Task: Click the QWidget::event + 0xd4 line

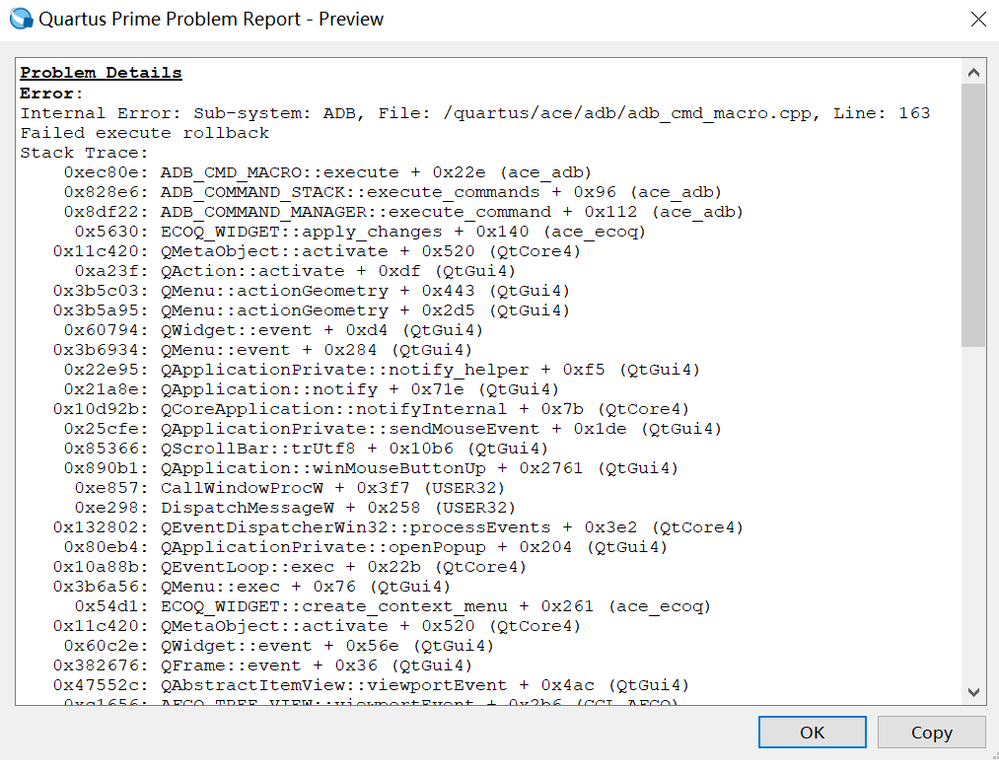Action: [273, 331]
